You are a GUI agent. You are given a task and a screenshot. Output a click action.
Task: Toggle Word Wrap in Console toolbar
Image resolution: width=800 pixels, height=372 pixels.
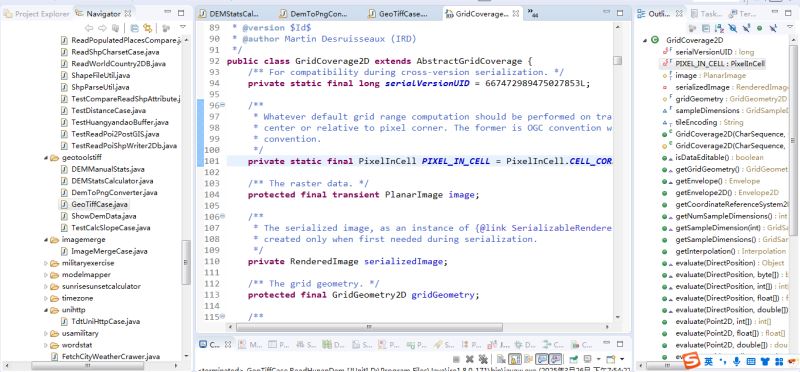coord(528,359)
